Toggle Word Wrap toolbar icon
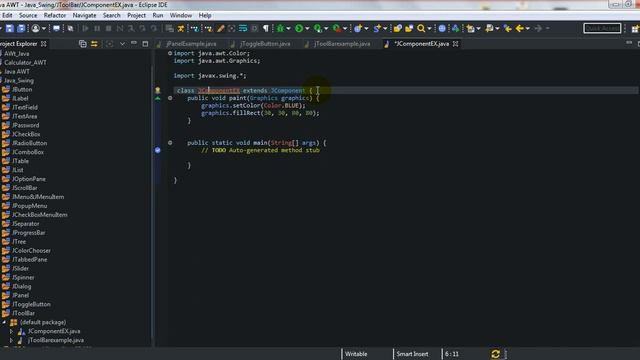This screenshot has width=640, height=360. coord(243,28)
